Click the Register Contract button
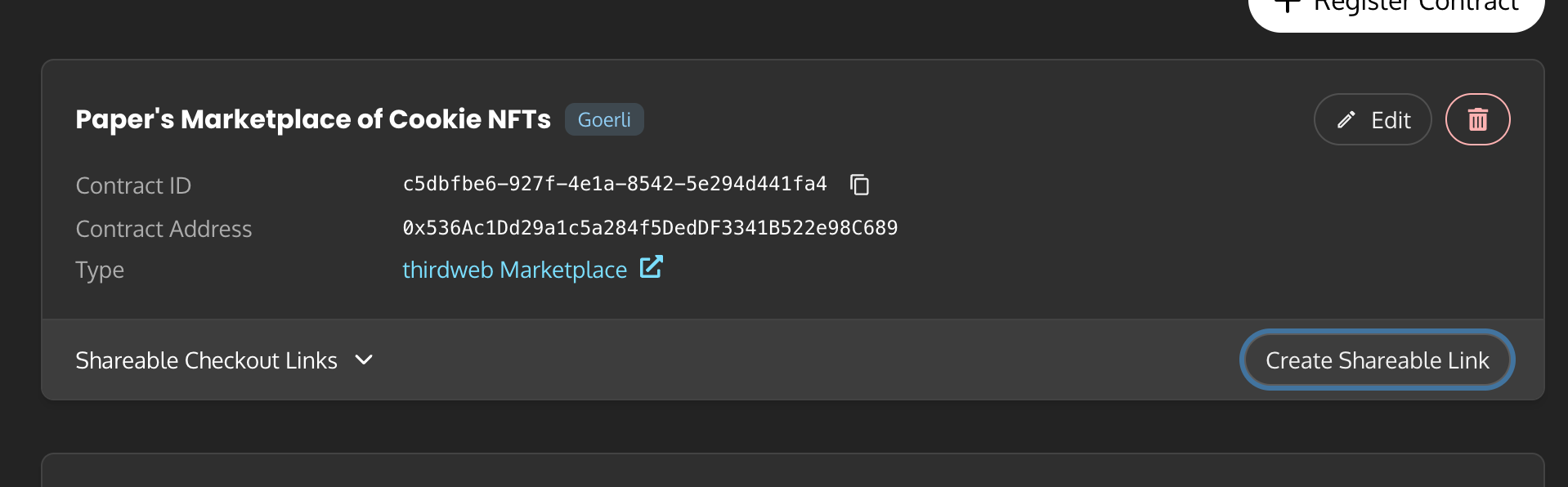Screen dimensions: 1568x487 pos(1395,7)
